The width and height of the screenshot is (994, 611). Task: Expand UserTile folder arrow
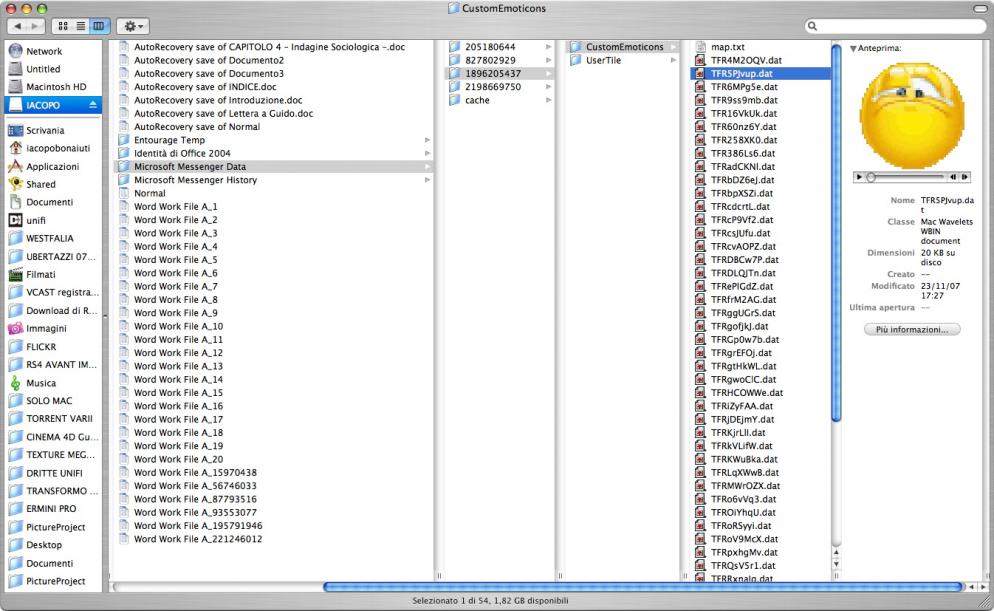[x=673, y=60]
